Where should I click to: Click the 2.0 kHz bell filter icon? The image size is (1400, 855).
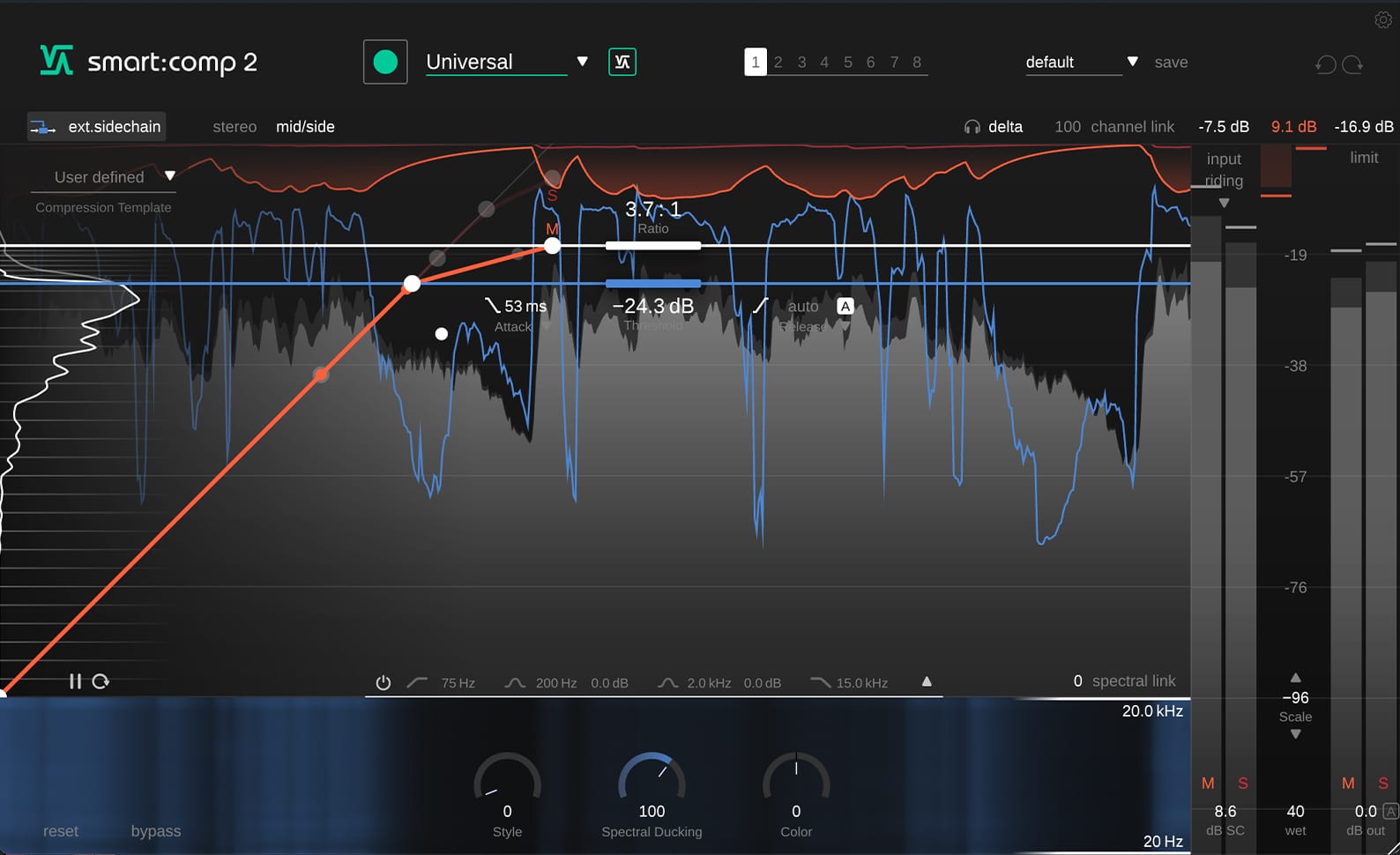pyautogui.click(x=667, y=683)
